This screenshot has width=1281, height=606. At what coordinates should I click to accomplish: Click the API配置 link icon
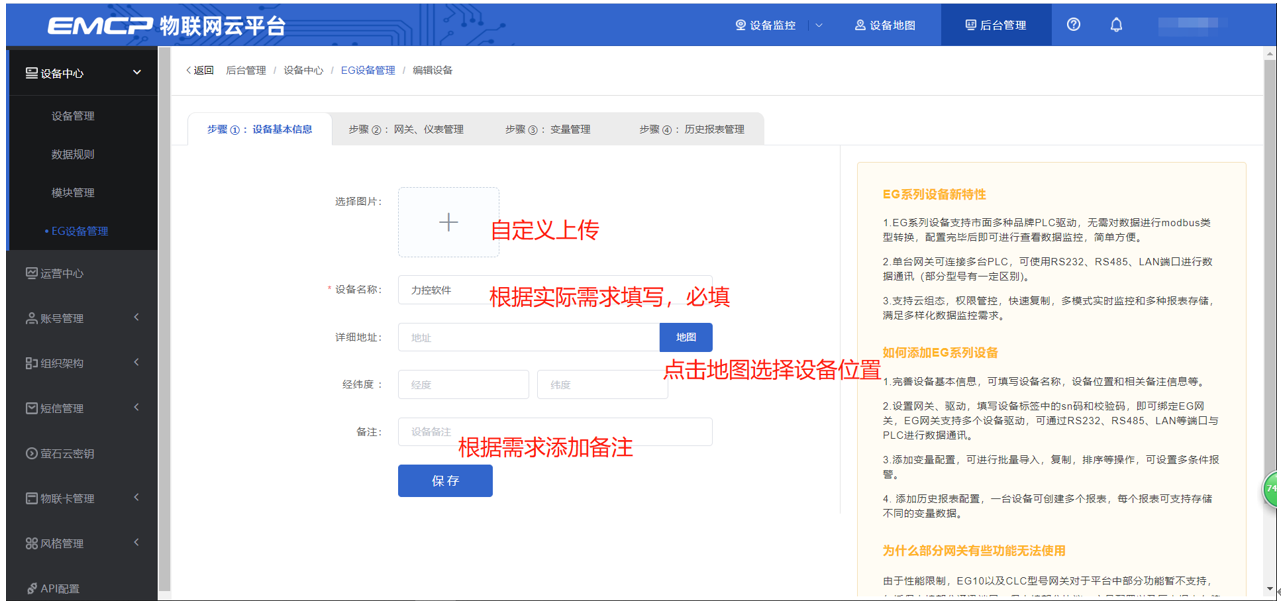[x=31, y=588]
